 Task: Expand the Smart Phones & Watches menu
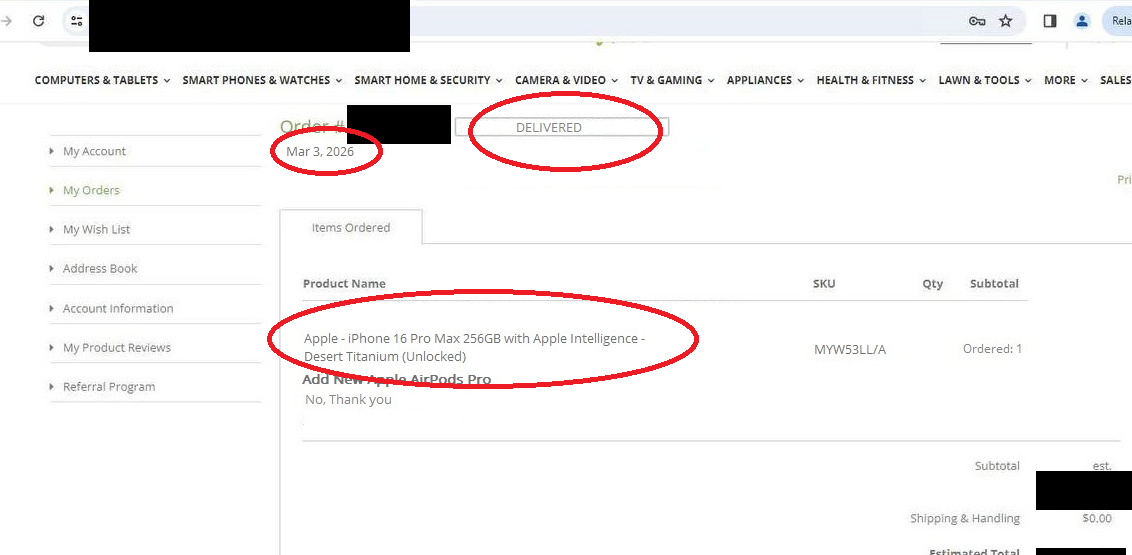coord(262,80)
